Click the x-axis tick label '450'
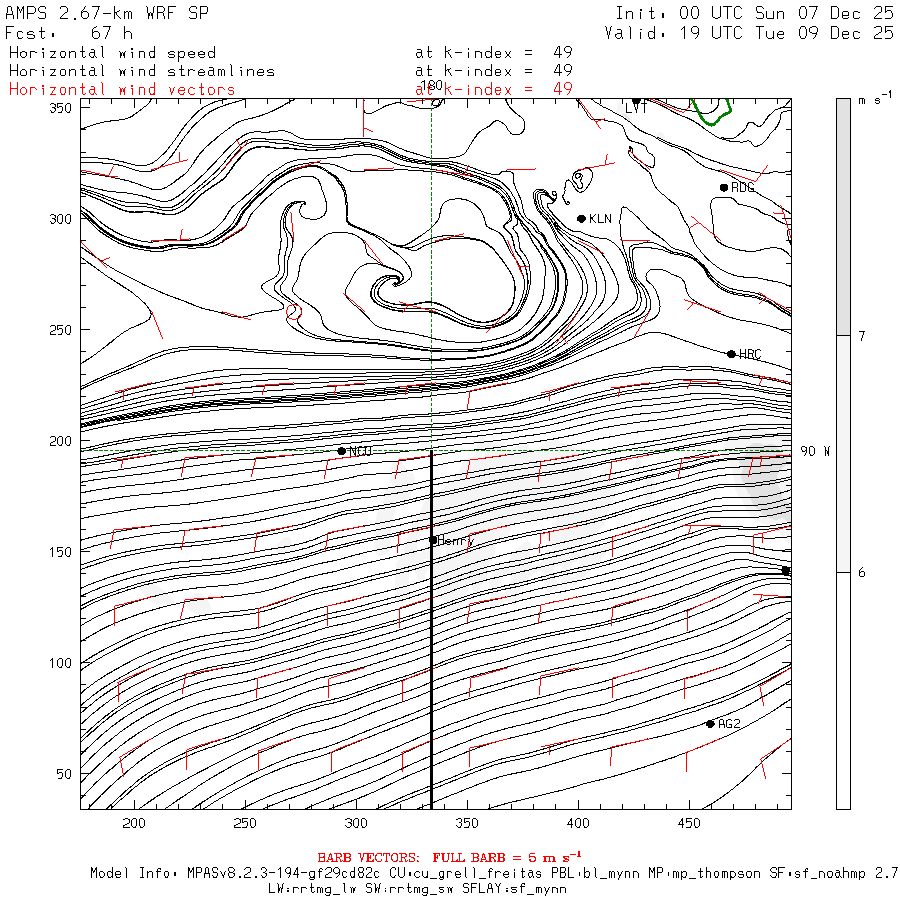Screen dimensions: 900x900 pos(689,823)
